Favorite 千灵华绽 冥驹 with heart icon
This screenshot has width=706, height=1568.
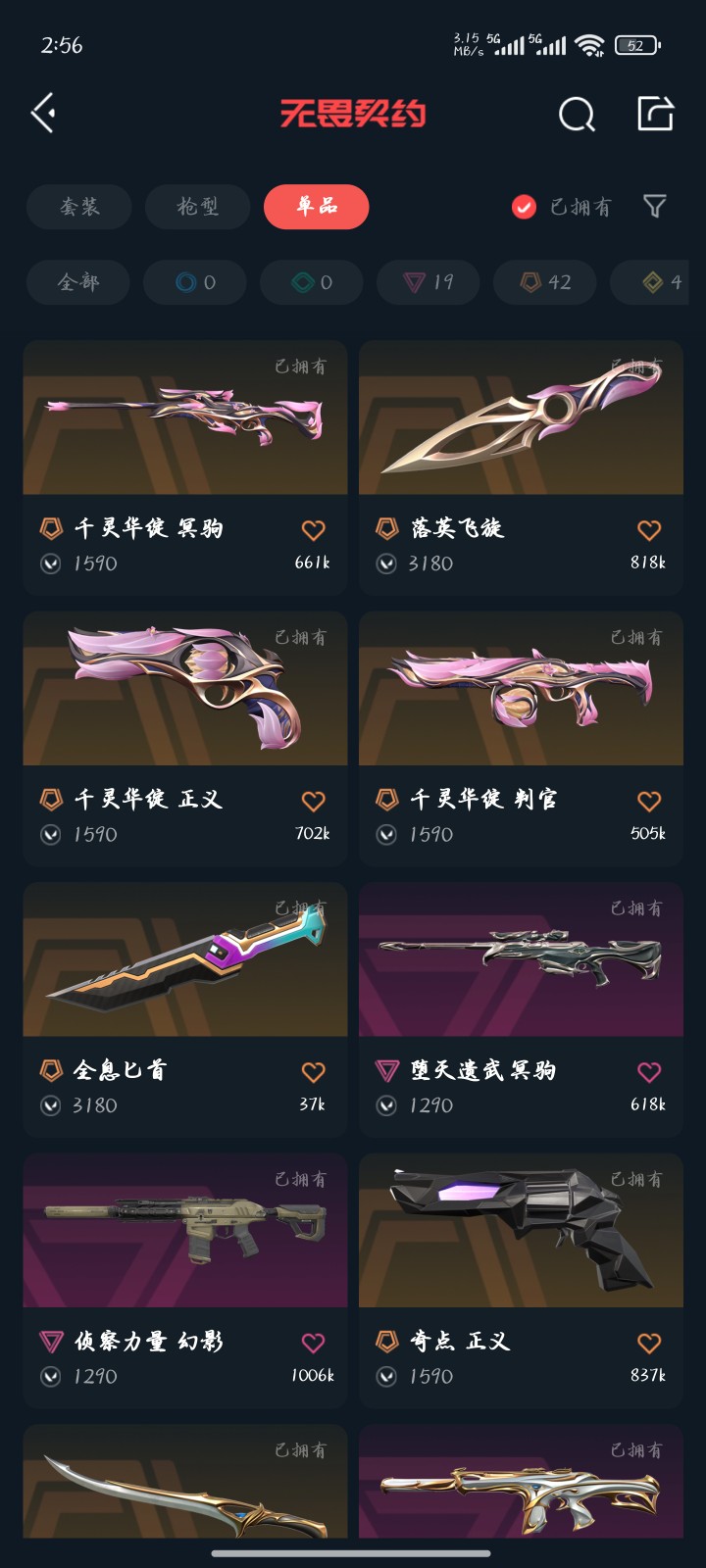point(313,530)
